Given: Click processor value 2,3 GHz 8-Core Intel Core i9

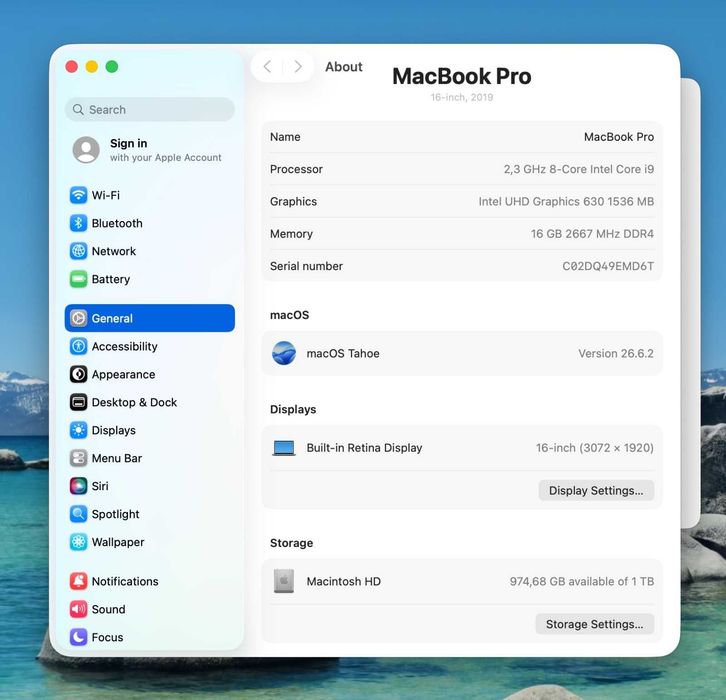Looking at the screenshot, I should click(x=579, y=169).
